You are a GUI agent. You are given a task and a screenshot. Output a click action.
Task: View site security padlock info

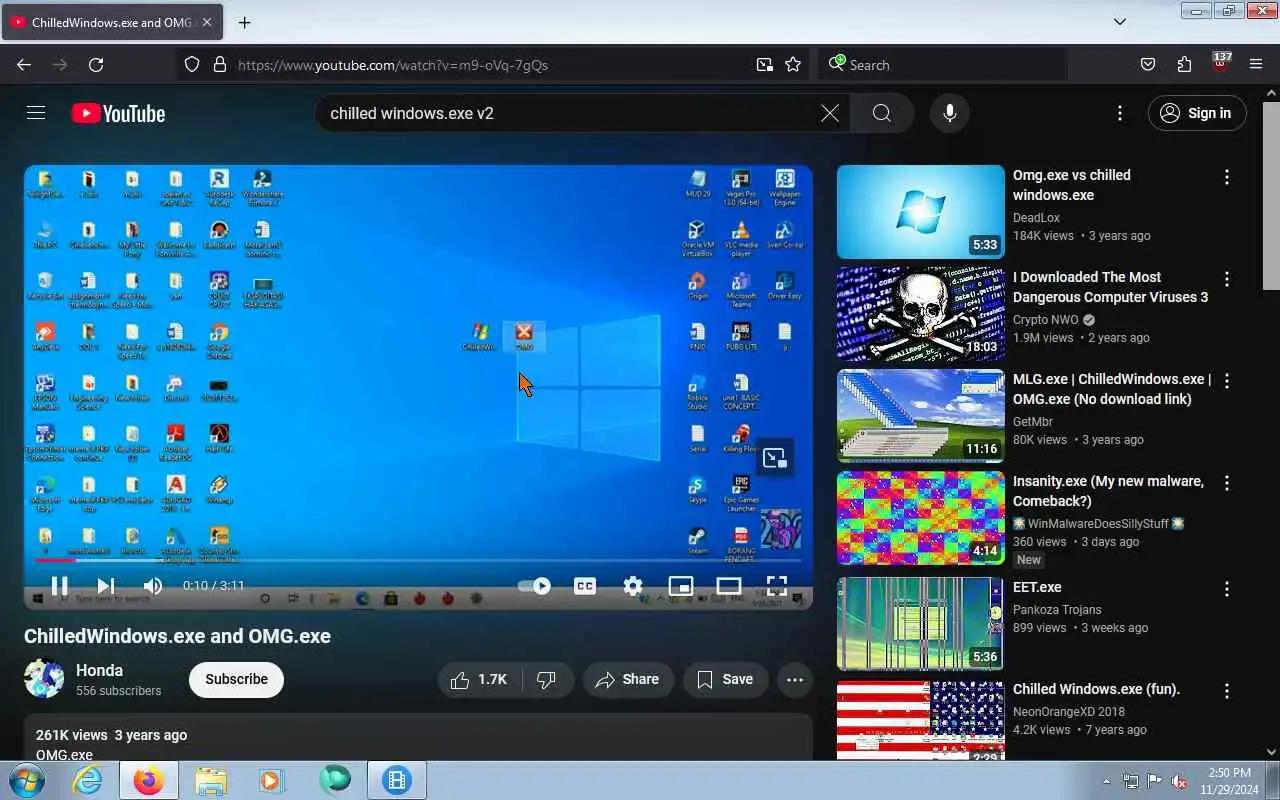pos(220,65)
